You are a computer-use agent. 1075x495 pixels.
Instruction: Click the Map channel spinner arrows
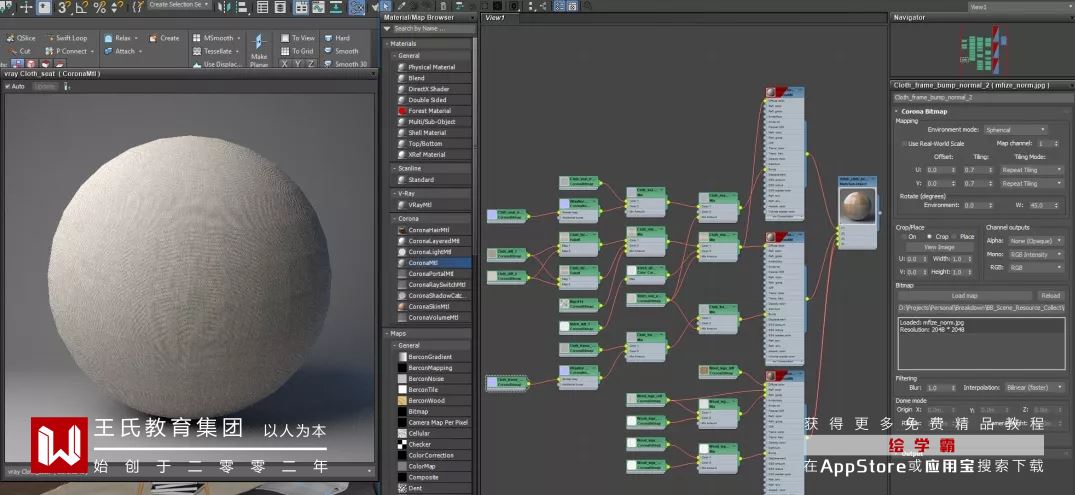click(1054, 144)
